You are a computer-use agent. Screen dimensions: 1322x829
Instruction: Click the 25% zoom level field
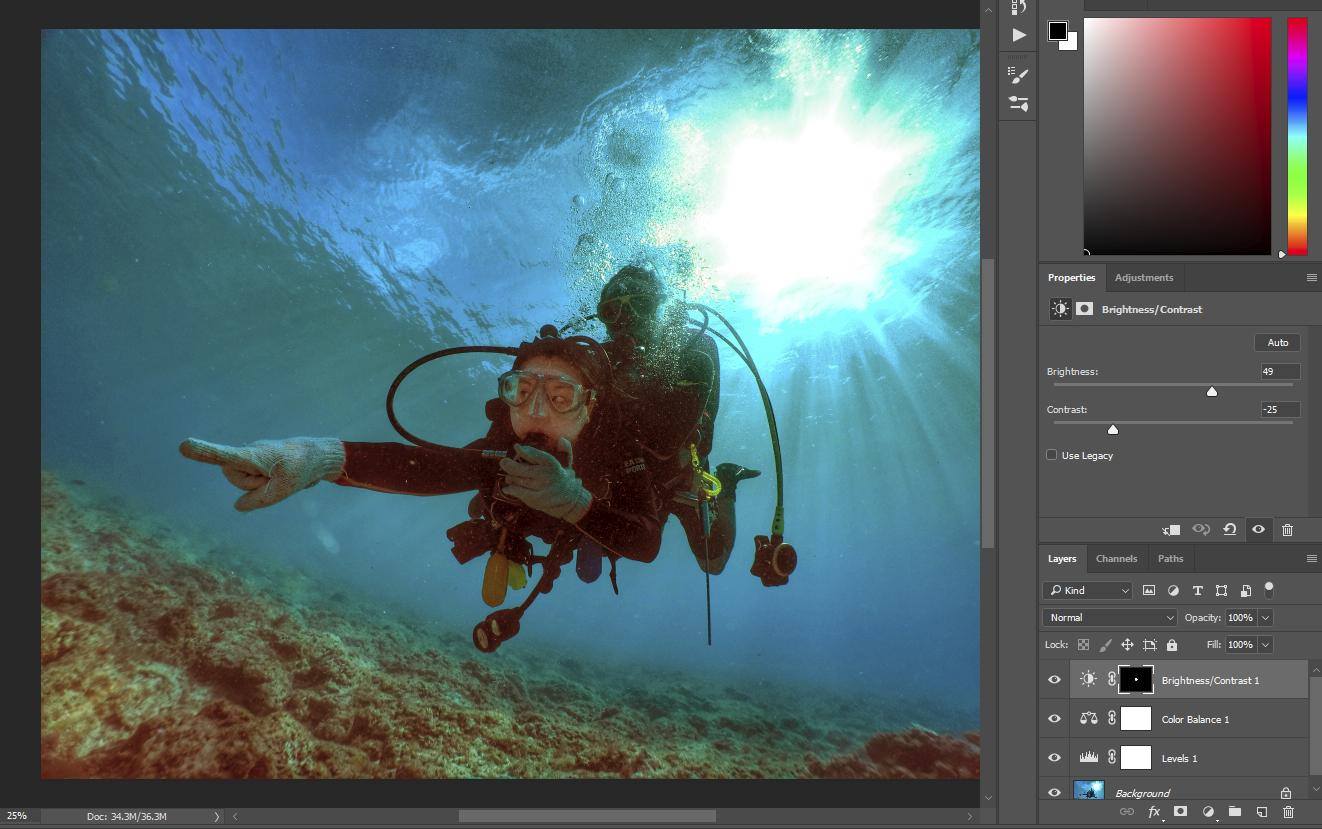17,816
